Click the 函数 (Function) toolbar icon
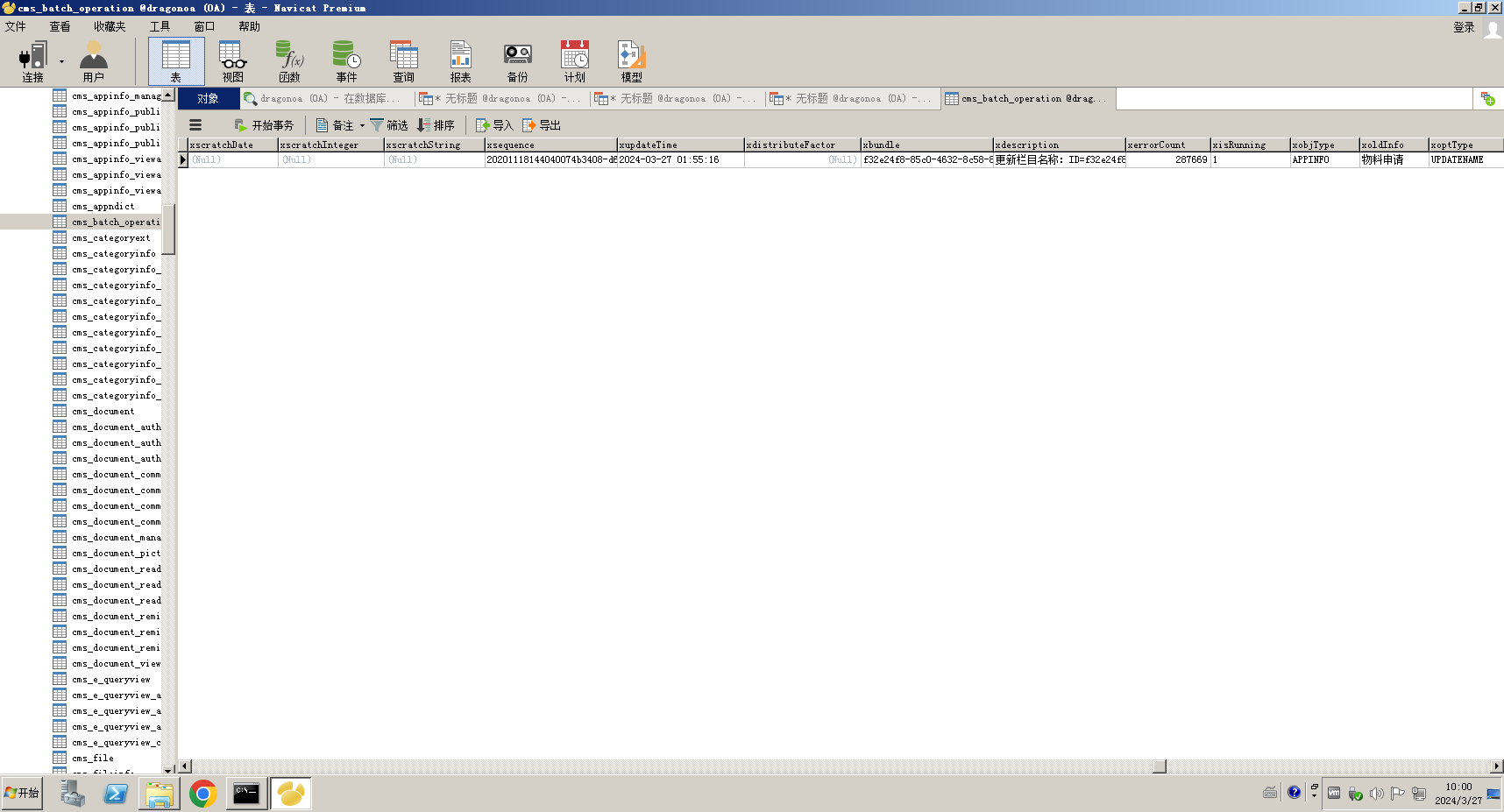This screenshot has width=1504, height=812. point(289,60)
